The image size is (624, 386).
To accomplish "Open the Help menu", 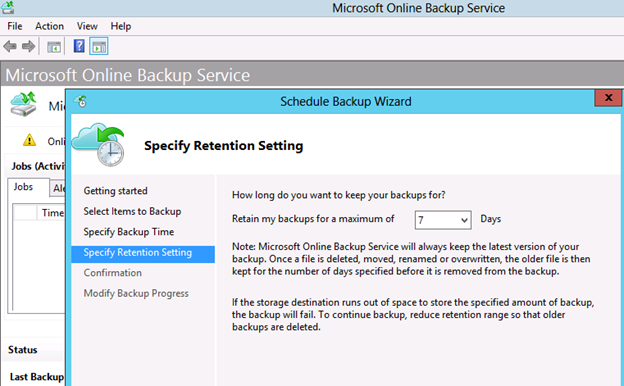I will [121, 26].
